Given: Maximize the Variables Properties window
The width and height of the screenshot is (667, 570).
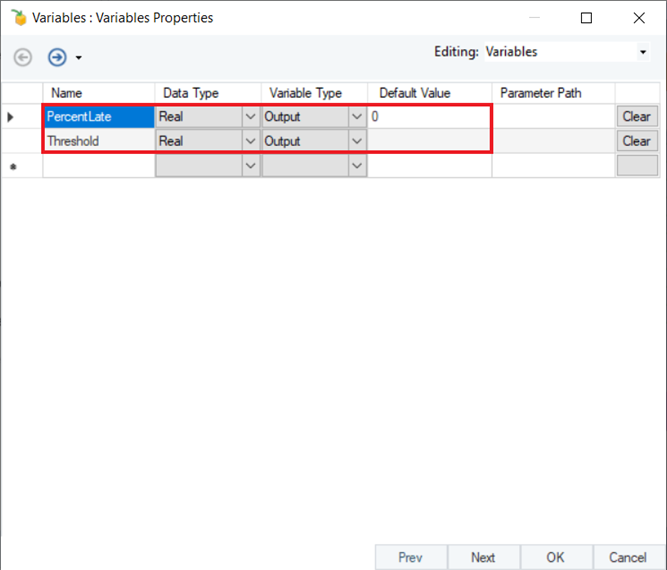Looking at the screenshot, I should tap(587, 18).
